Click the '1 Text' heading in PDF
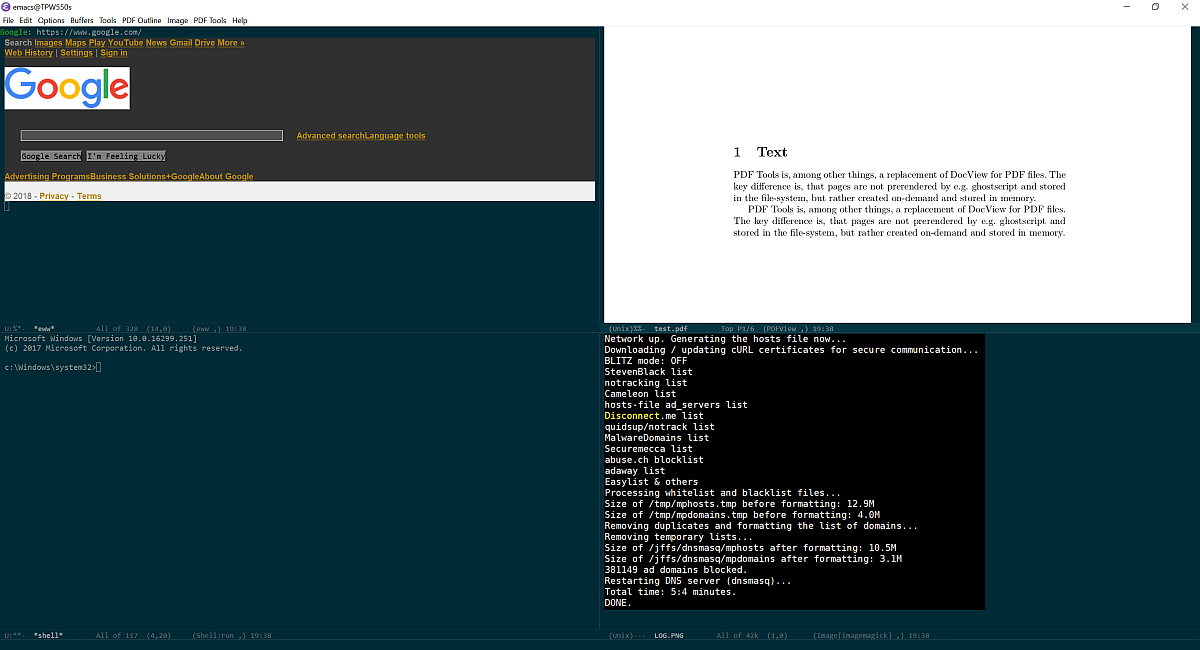 [x=760, y=152]
